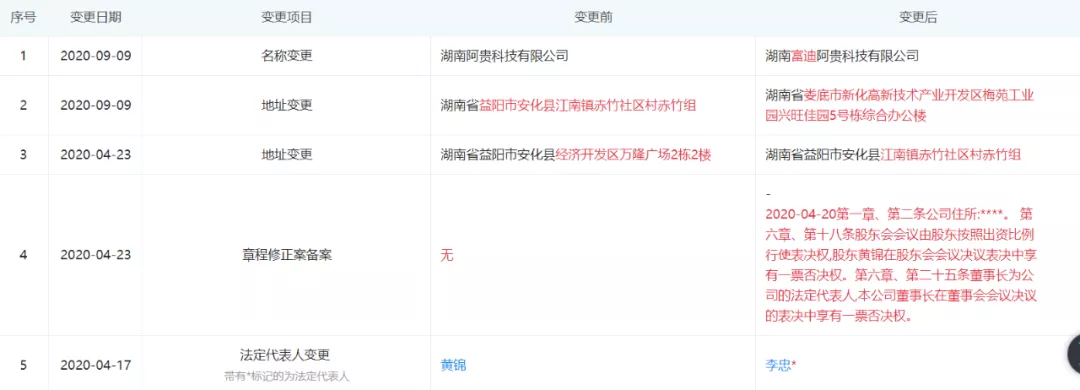Click the 2020-04-23 date in row 4
This screenshot has height=390, width=1080.
pyautogui.click(x=96, y=255)
